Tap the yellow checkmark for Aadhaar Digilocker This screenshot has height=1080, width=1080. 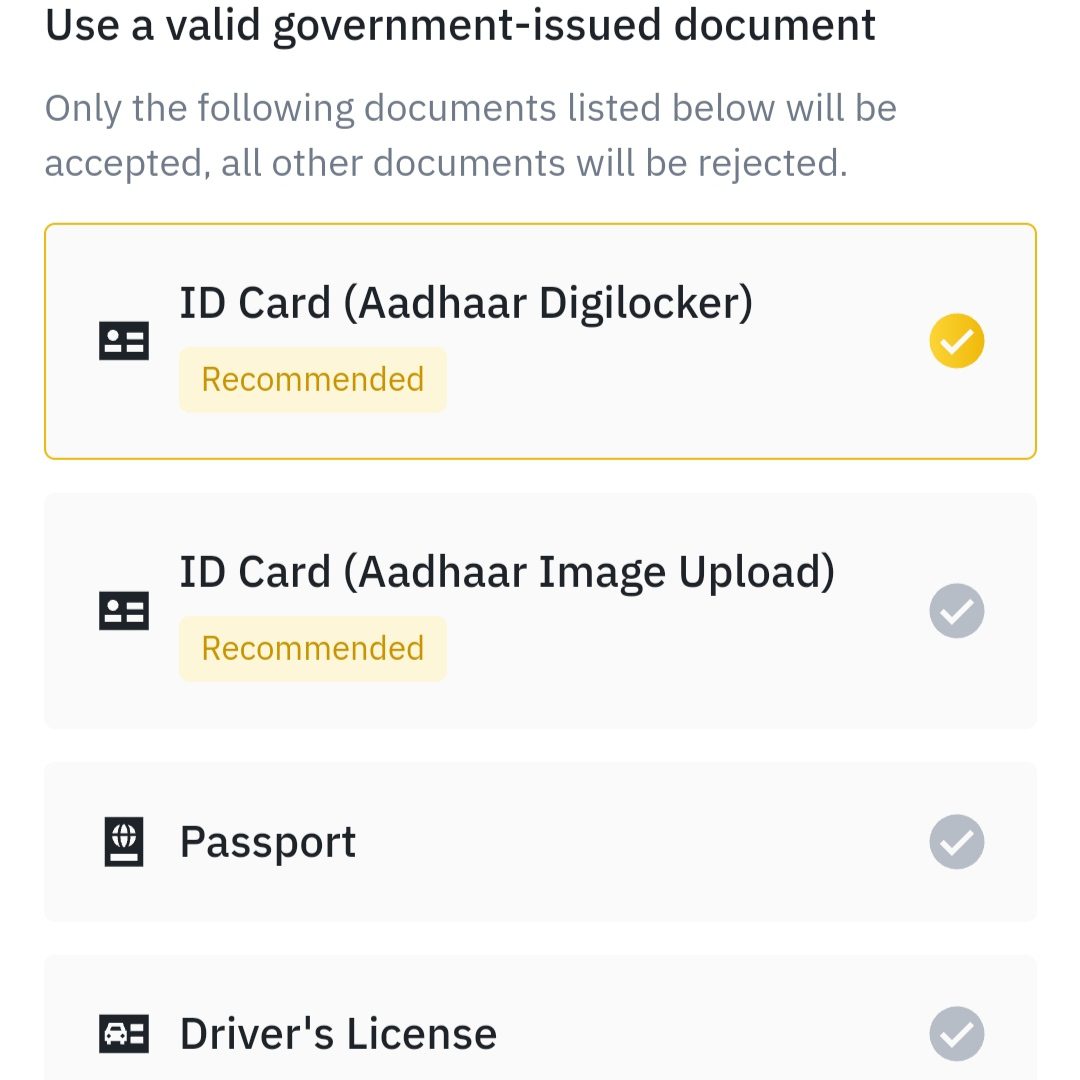[x=957, y=341]
